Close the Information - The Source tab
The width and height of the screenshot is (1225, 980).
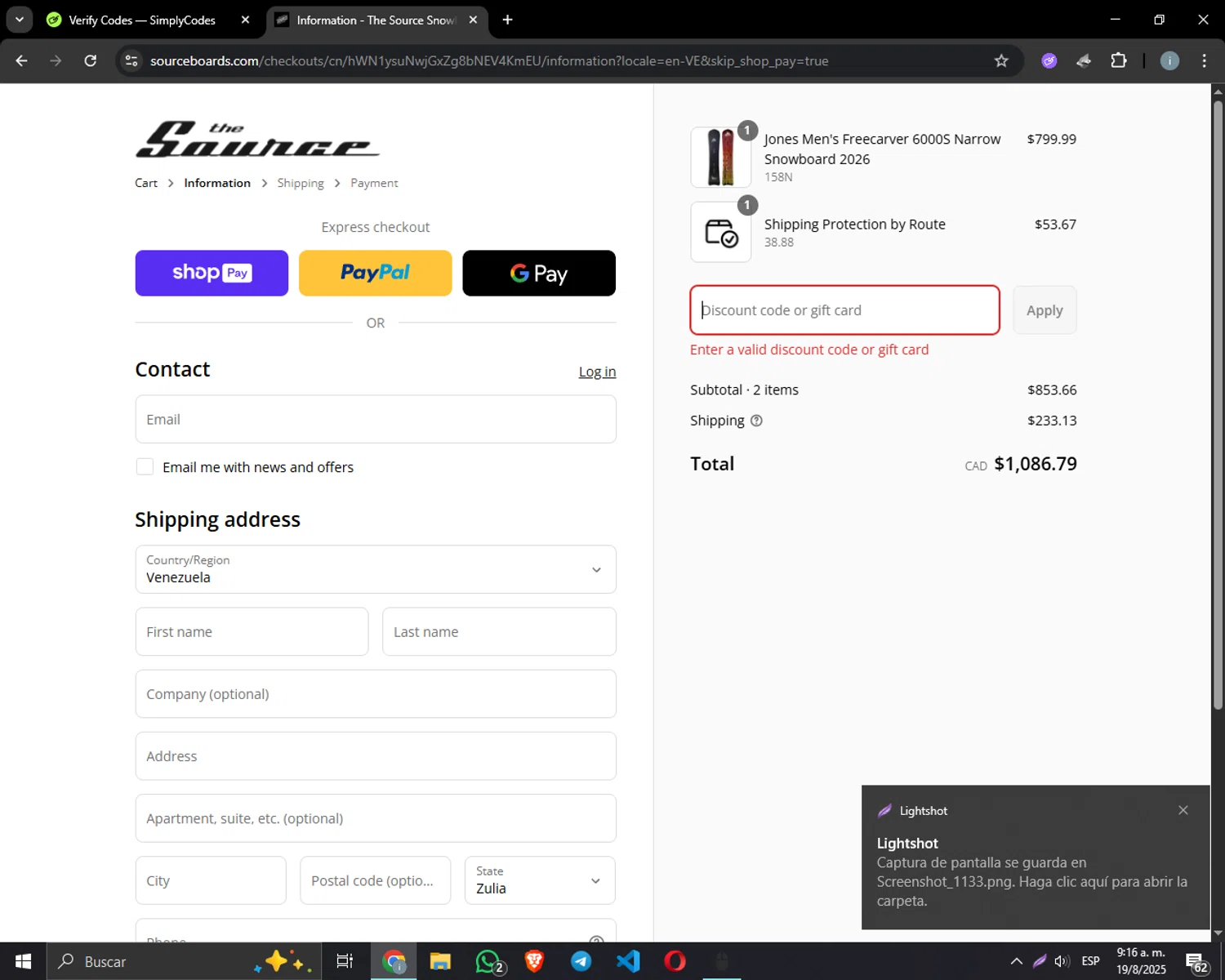pos(473,20)
